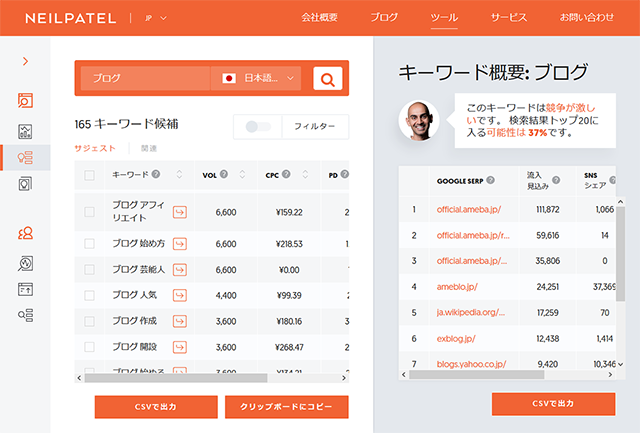Click the help icon beside PD column

pos(344,174)
